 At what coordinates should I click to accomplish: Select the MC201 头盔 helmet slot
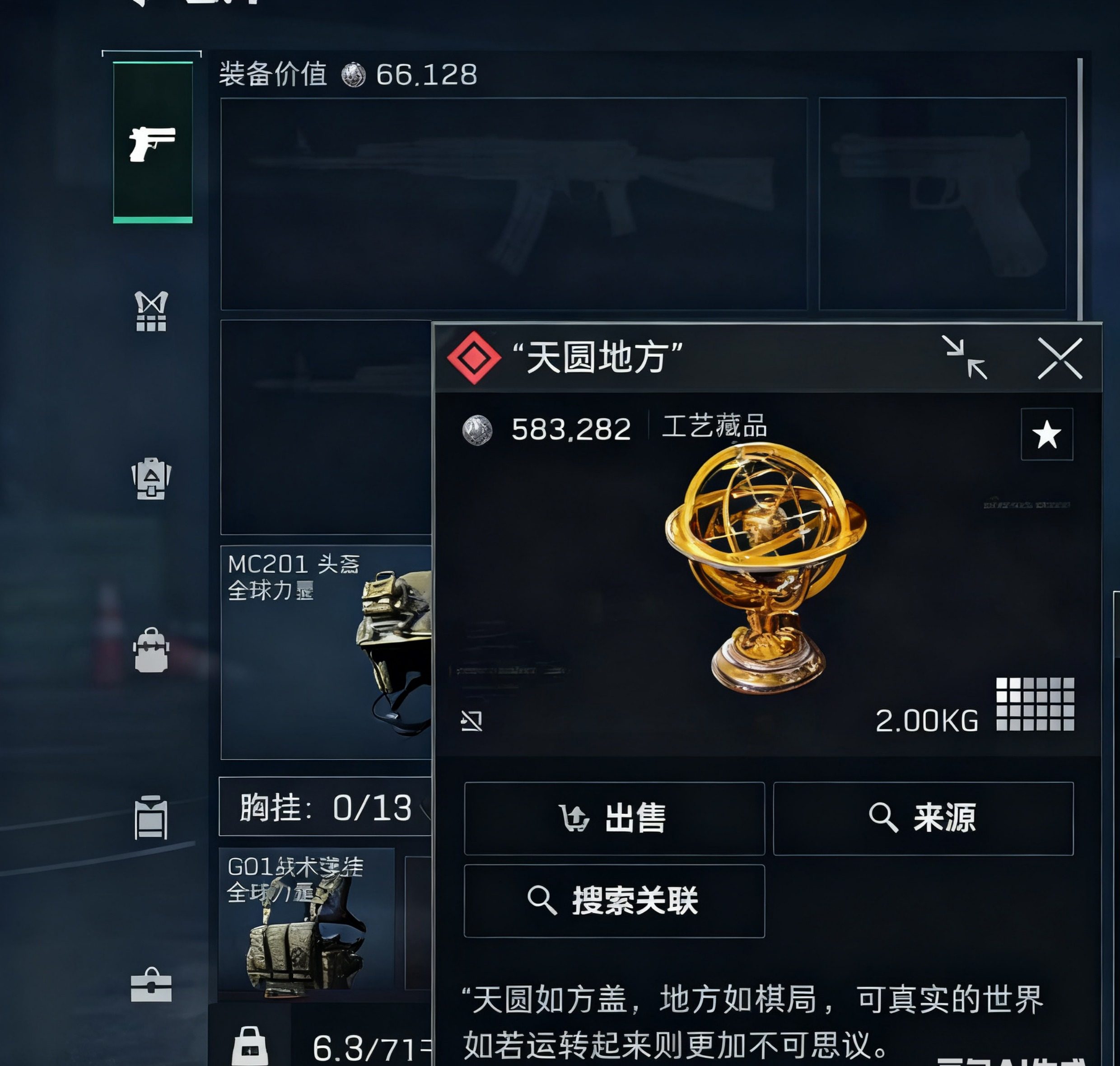[x=326, y=652]
